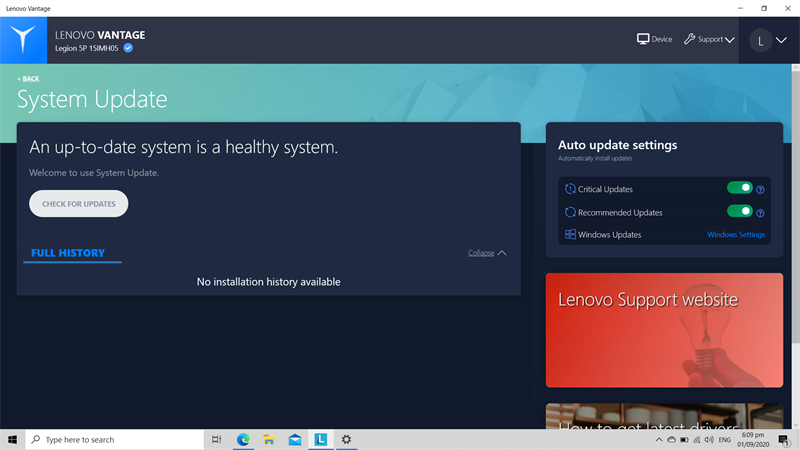Click the user avatar letter L

[760, 40]
